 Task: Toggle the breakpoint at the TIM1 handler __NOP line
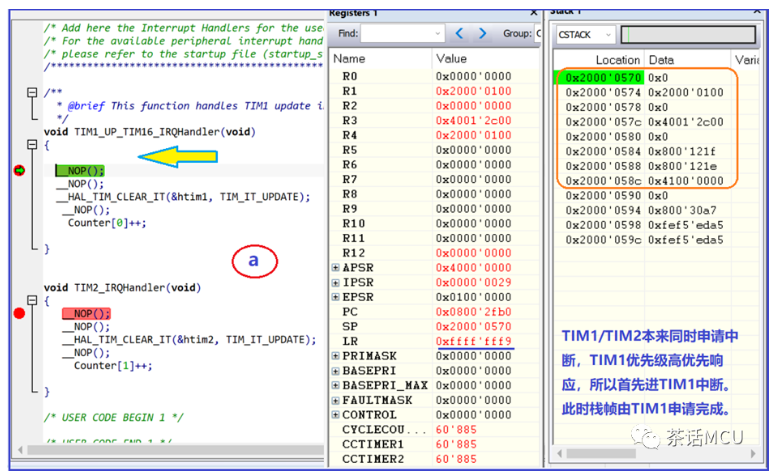(x=19, y=171)
